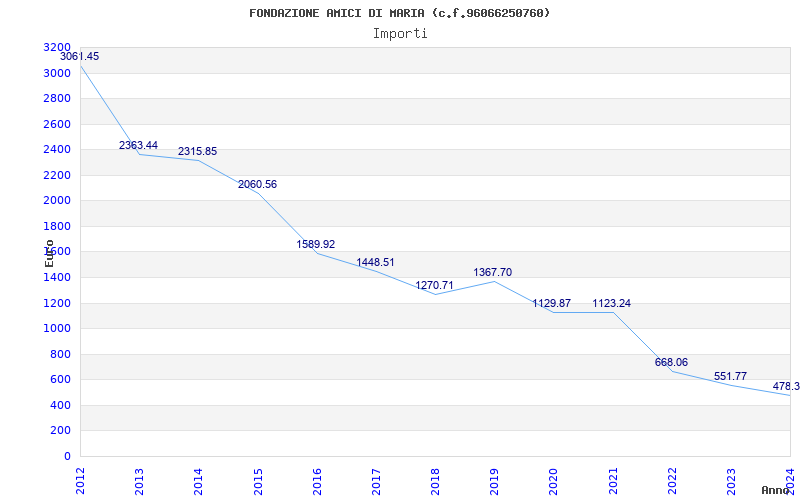The width and height of the screenshot is (800, 500).
Task: Select the 2016 x-axis year label
Action: (317, 481)
